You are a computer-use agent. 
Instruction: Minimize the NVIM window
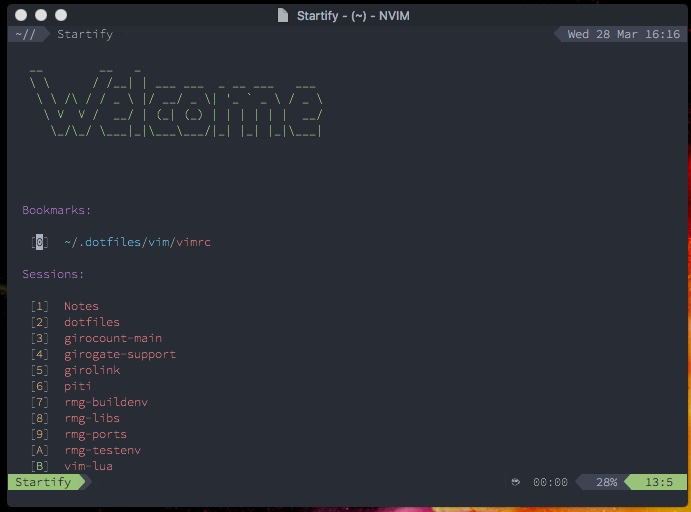(41, 15)
